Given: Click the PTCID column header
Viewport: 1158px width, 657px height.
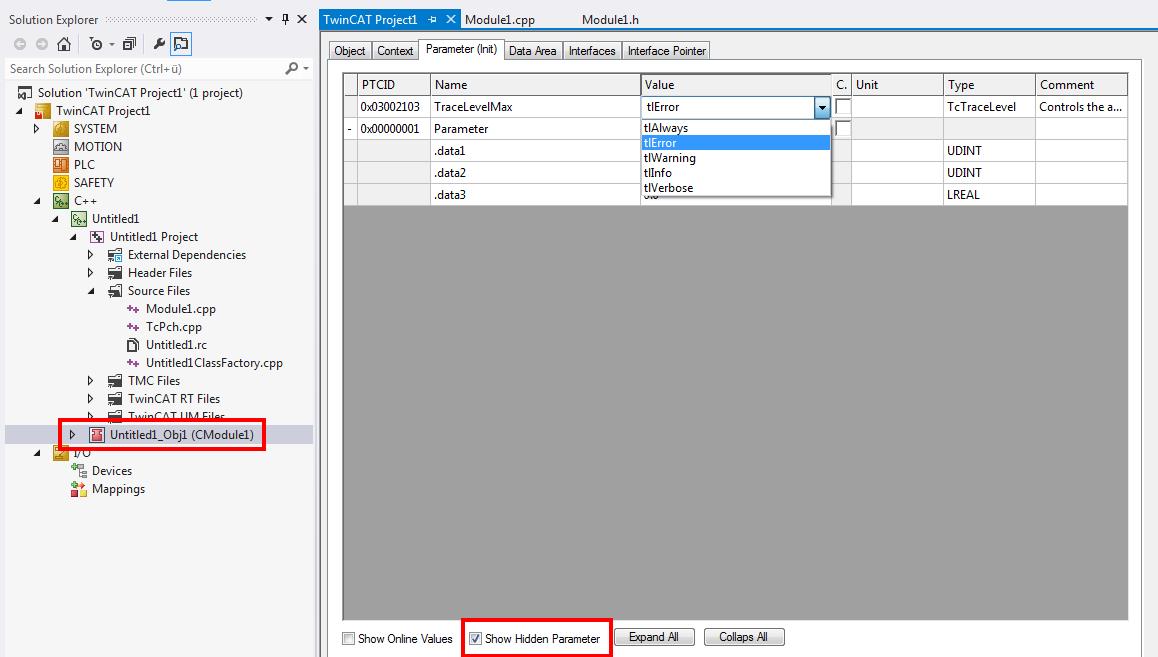Looking at the screenshot, I should [x=394, y=85].
